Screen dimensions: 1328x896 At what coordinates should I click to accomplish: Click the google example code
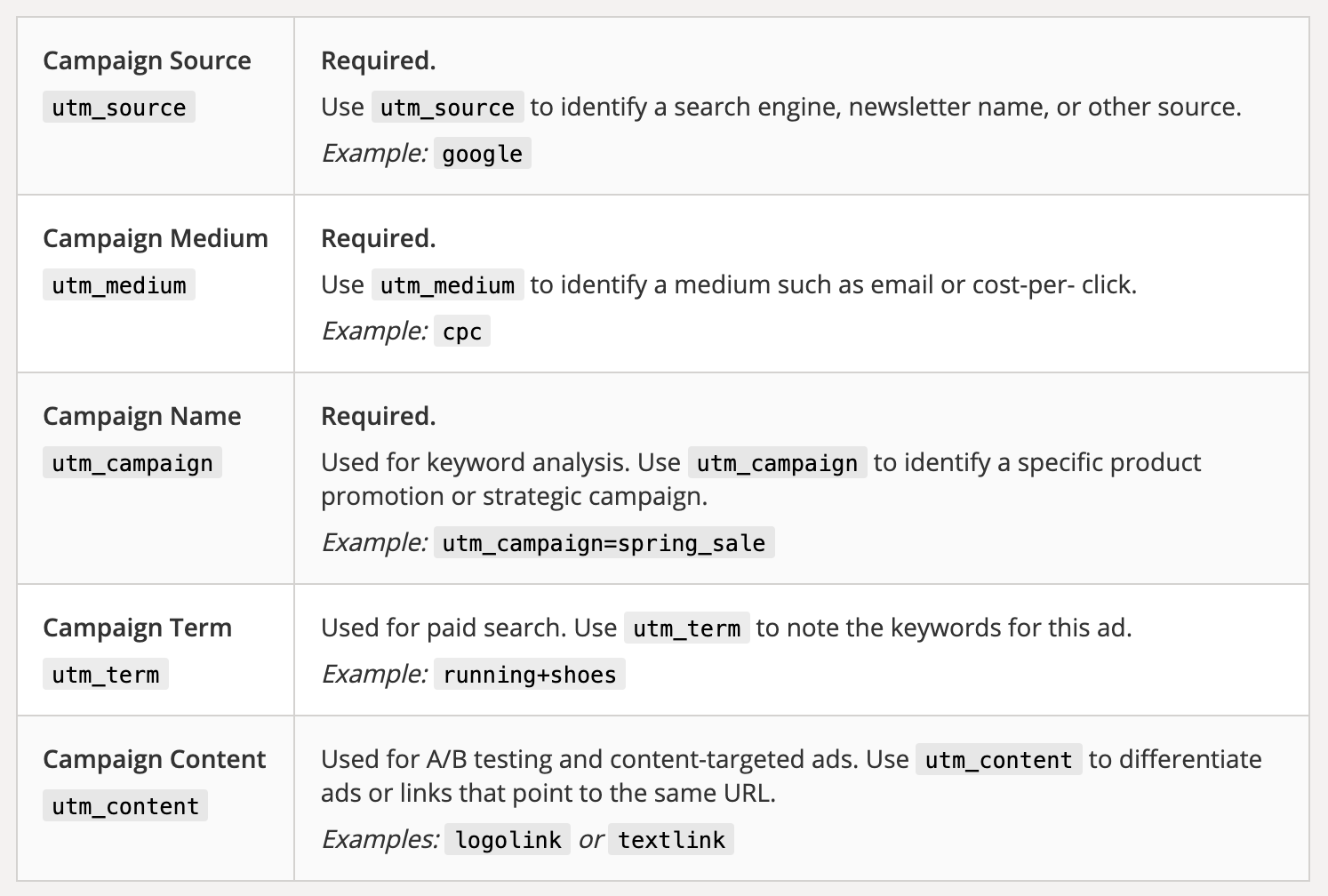(483, 154)
